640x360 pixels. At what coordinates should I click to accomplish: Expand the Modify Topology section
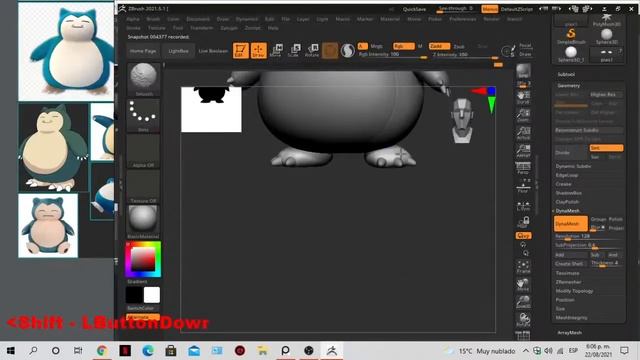point(574,291)
